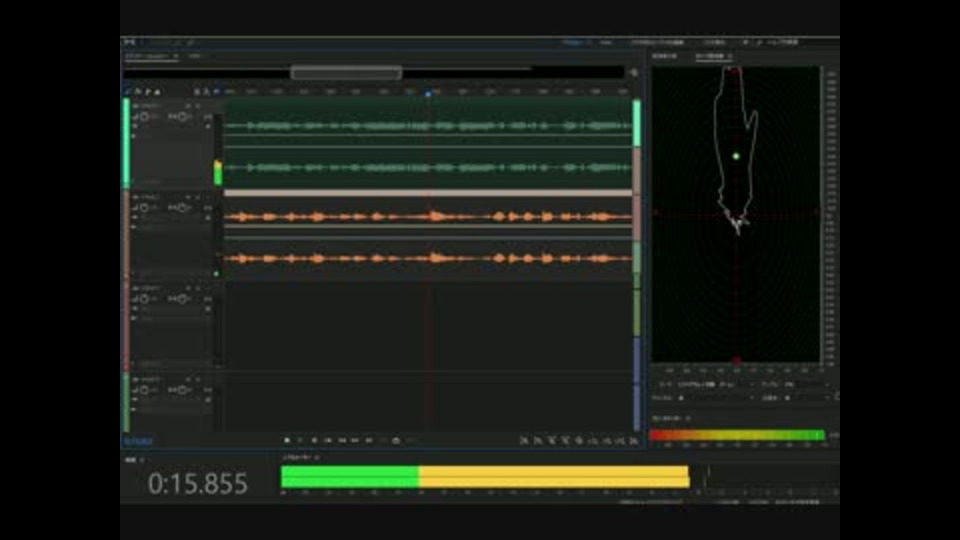The height and width of the screenshot is (540, 960).
Task: Click Track 1 volume knob
Action: (144, 116)
